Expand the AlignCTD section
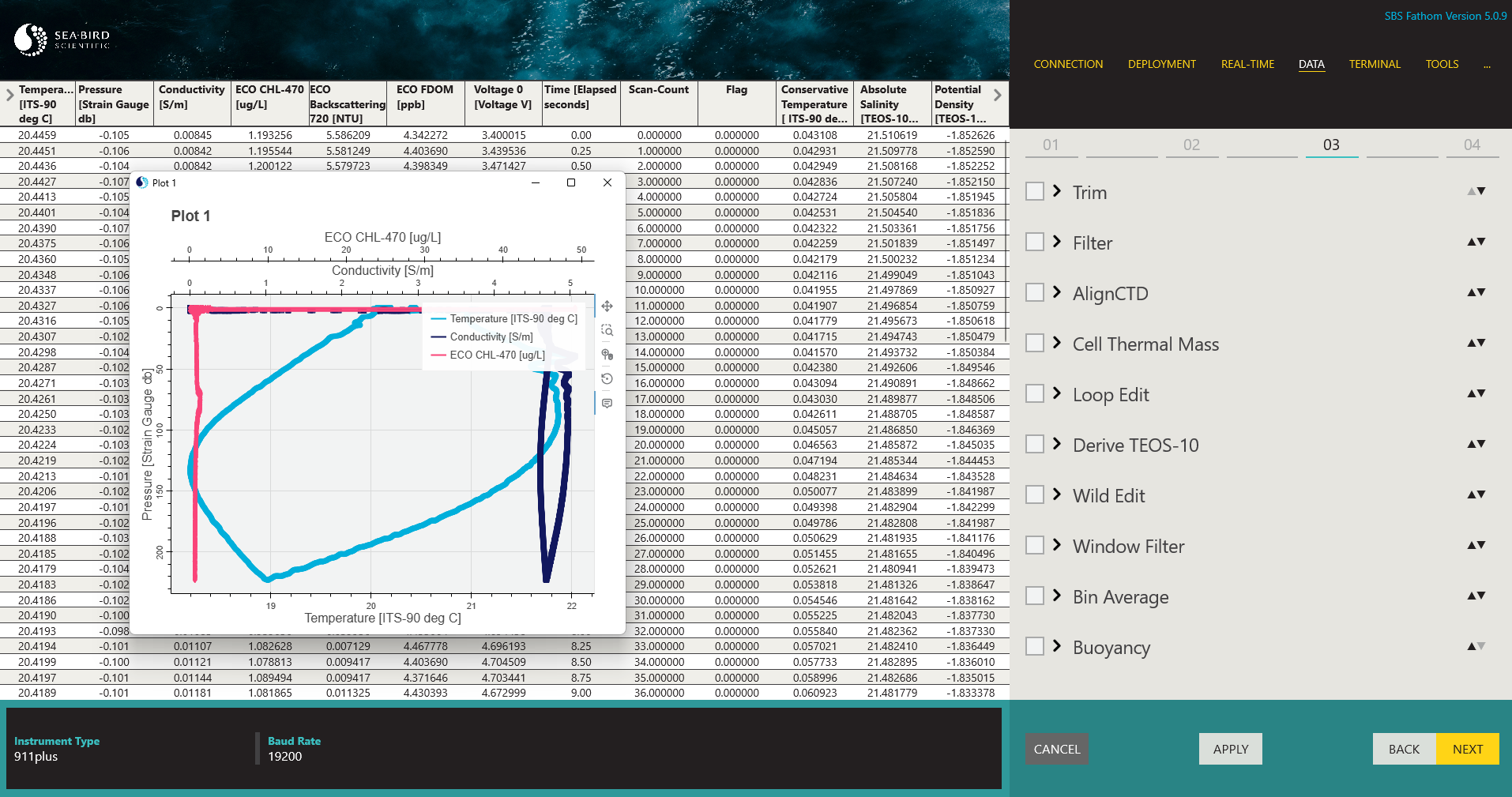 coord(1057,292)
